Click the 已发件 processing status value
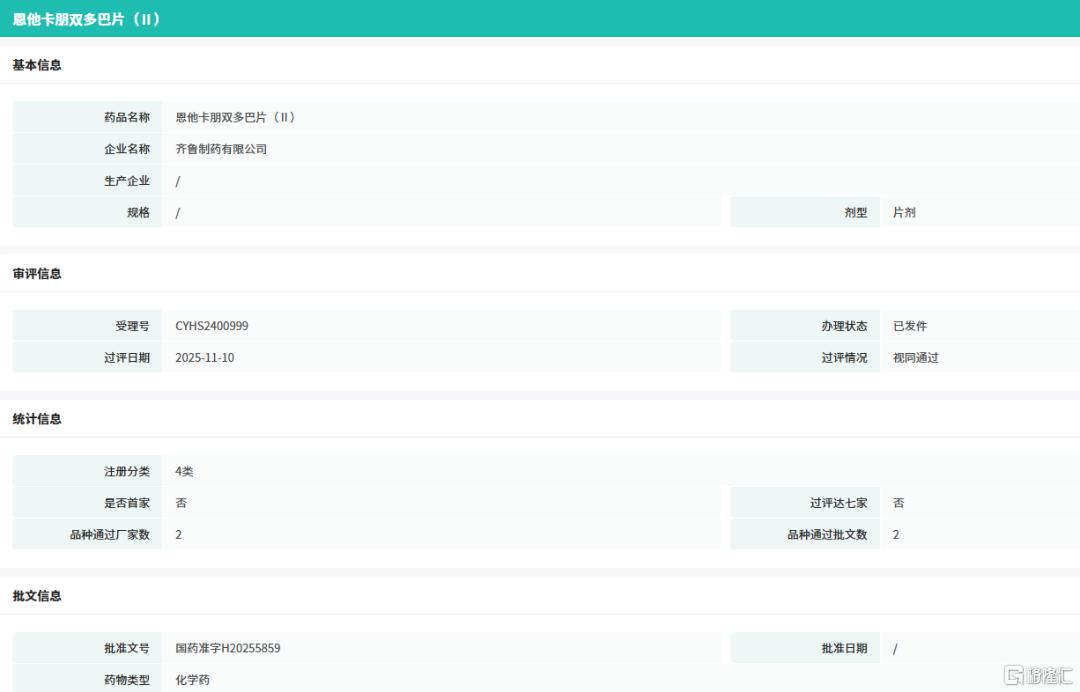The height and width of the screenshot is (692, 1080). tap(910, 326)
